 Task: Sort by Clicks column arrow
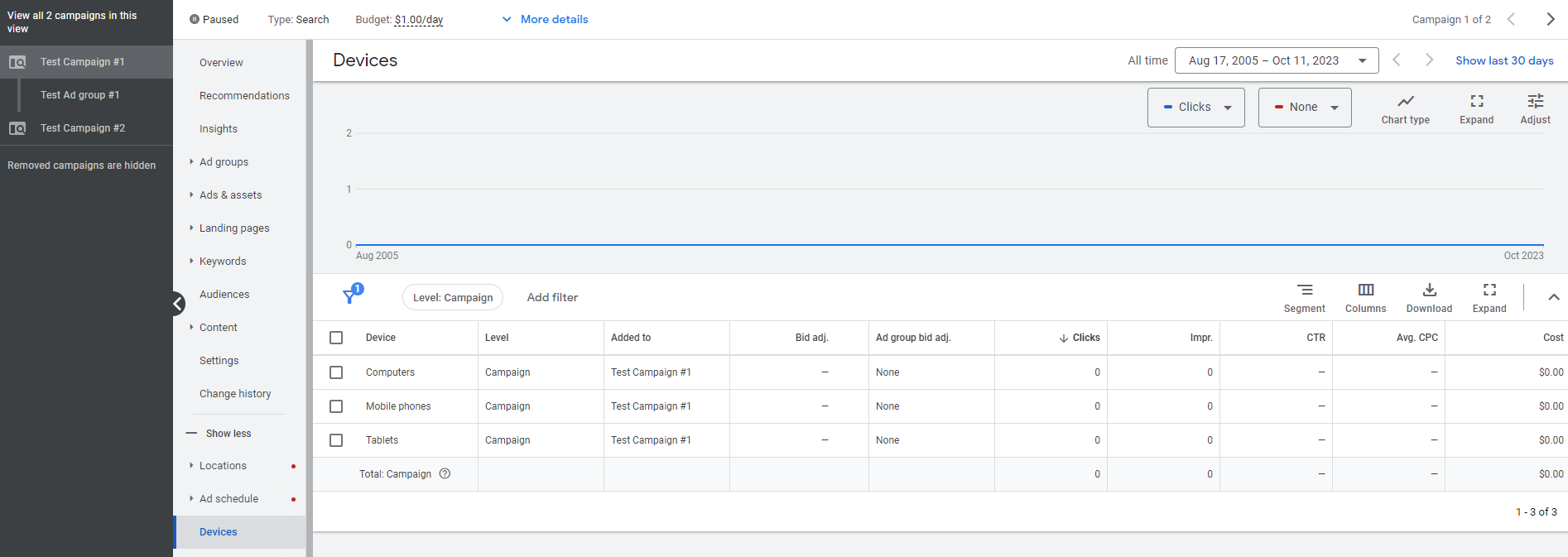pyautogui.click(x=1064, y=338)
